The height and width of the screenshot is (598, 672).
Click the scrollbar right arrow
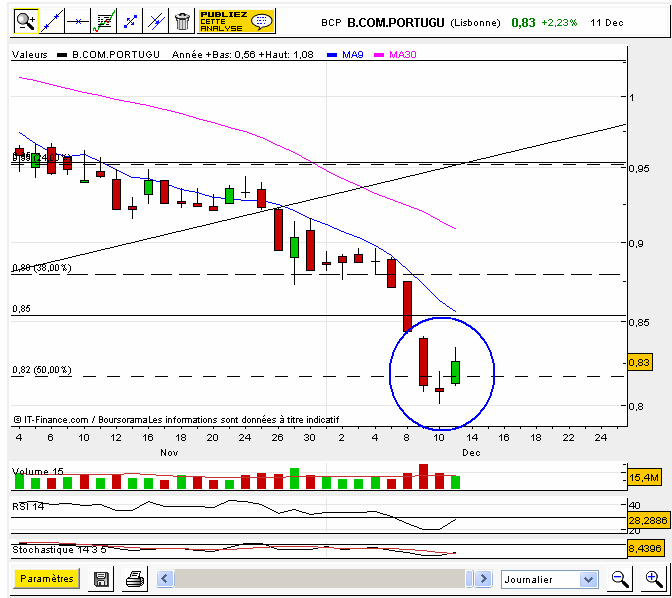click(x=483, y=579)
